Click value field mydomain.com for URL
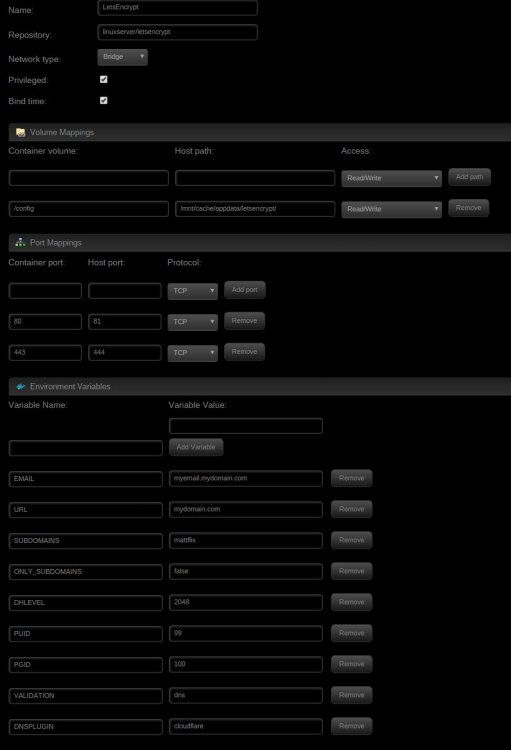The height and width of the screenshot is (750, 511). (246, 510)
